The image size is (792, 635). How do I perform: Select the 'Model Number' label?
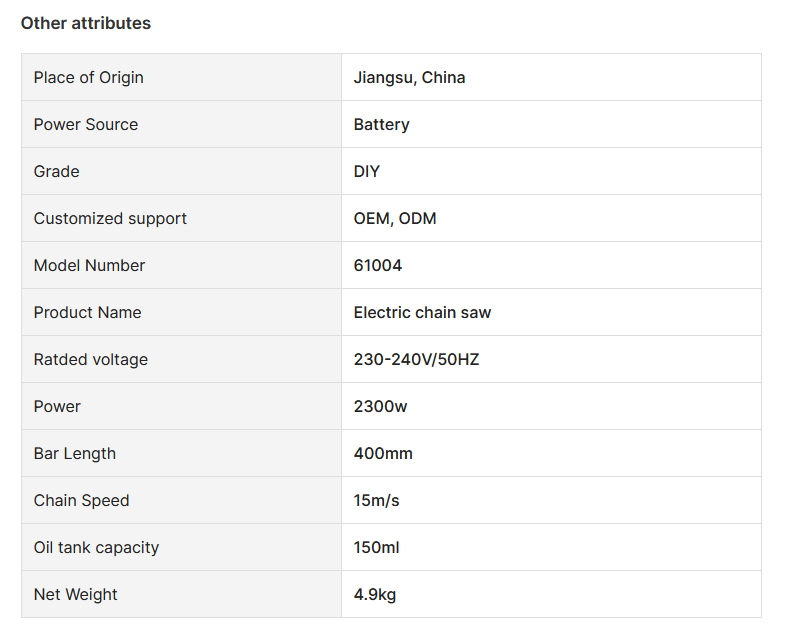89,265
